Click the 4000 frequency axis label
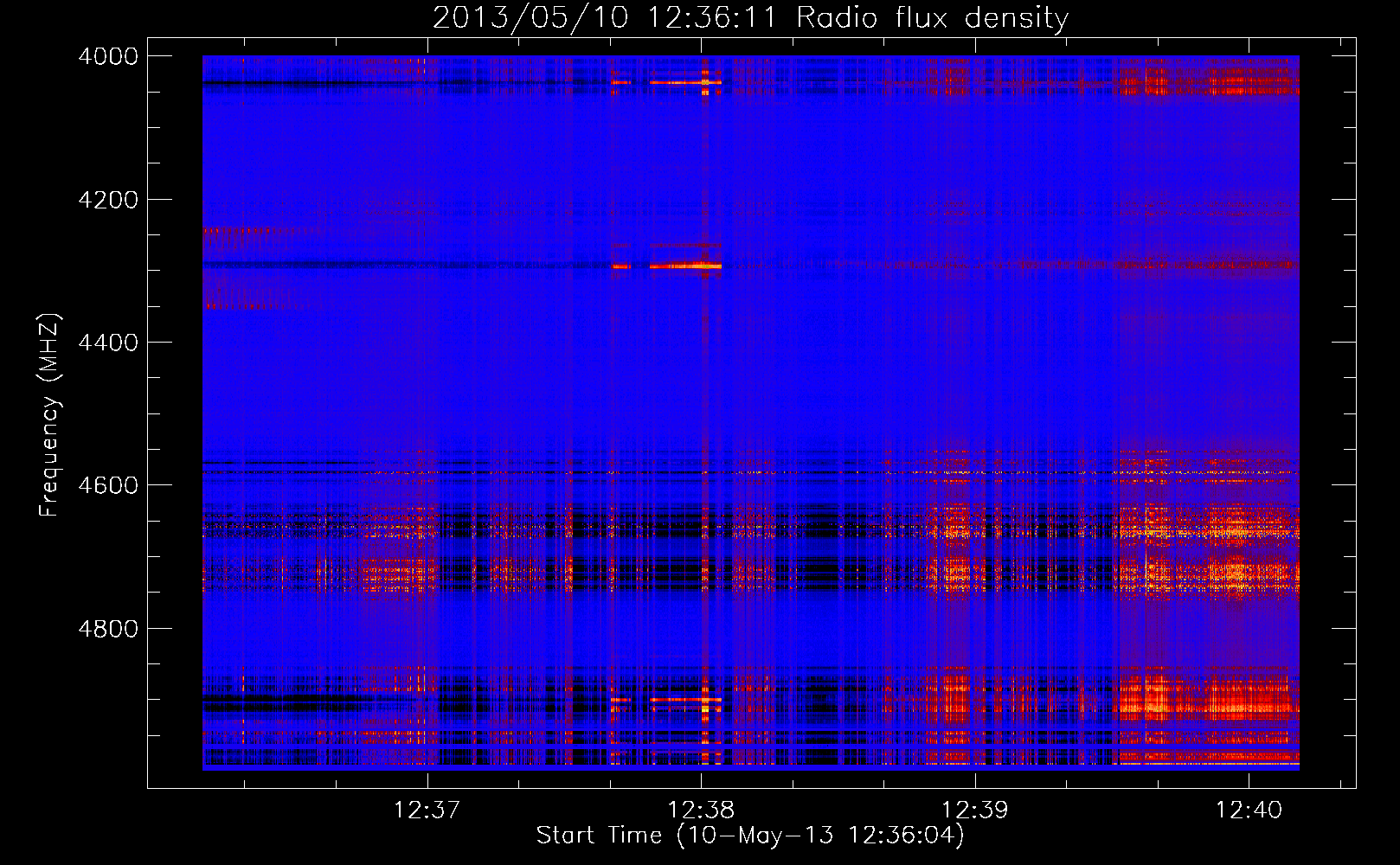Image resolution: width=1400 pixels, height=865 pixels. [x=108, y=56]
